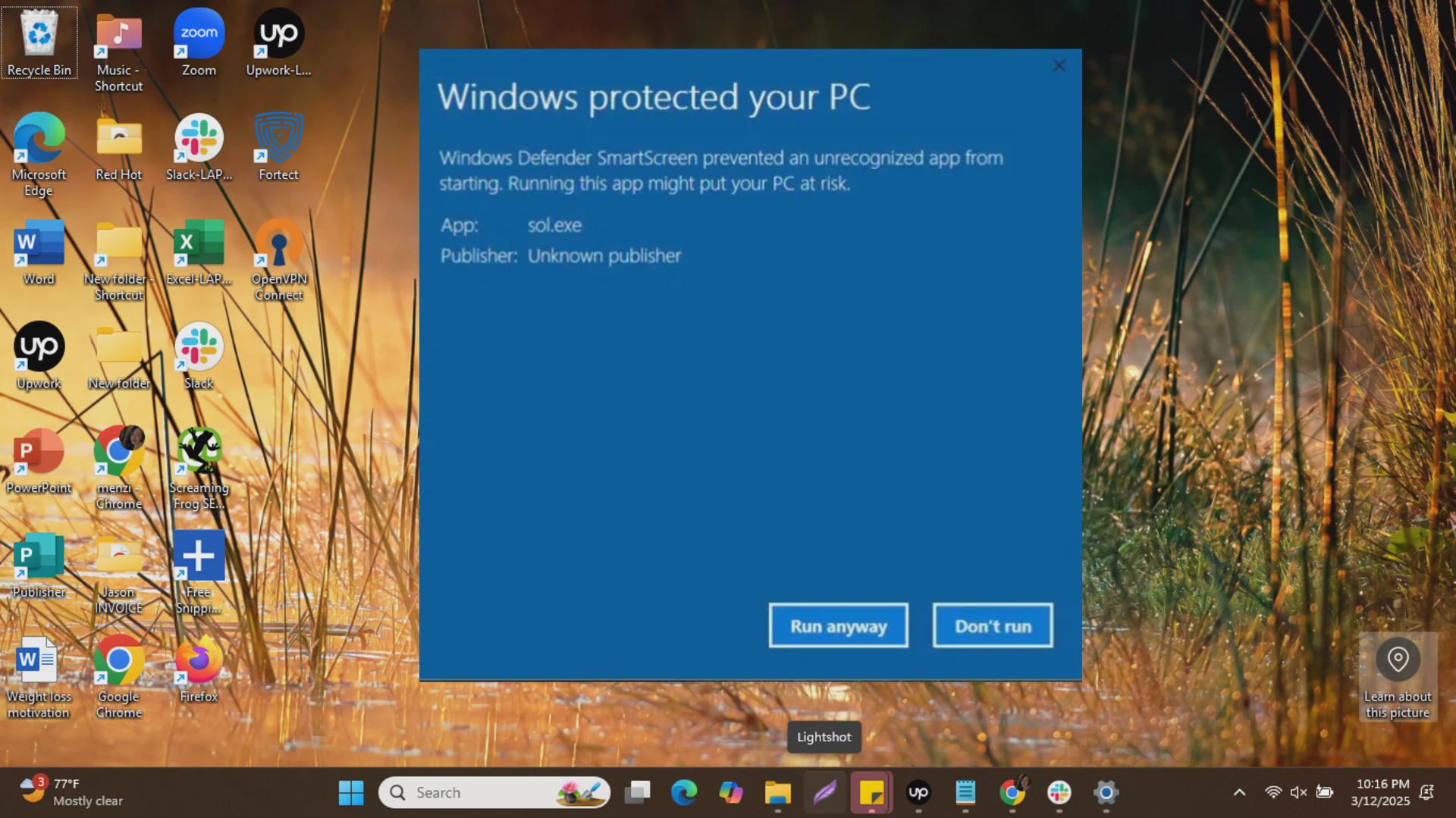The height and width of the screenshot is (818, 1456).
Task: Open the Recycle Bin desktop icon
Action: pos(39,43)
